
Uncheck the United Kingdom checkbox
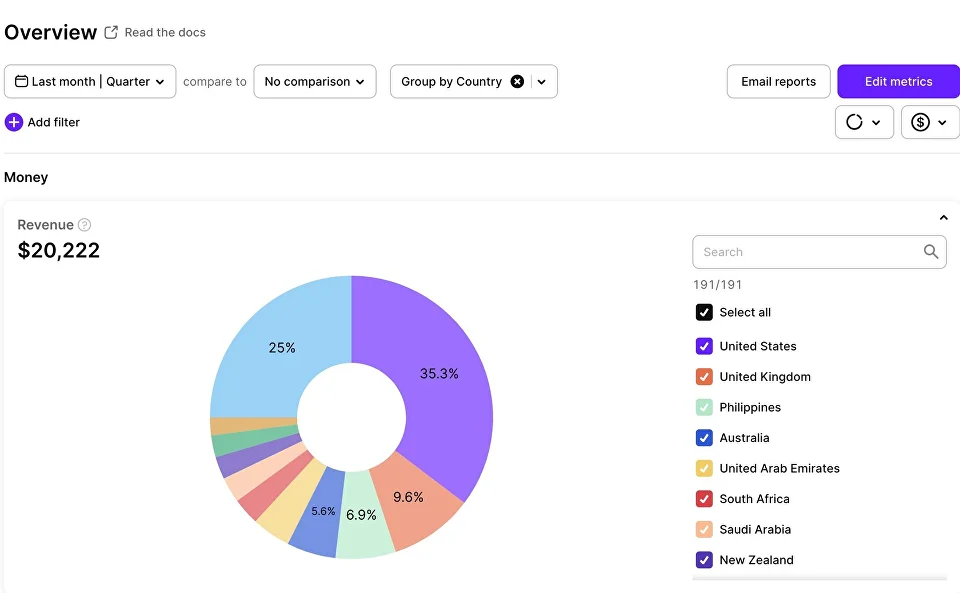pyautogui.click(x=704, y=377)
